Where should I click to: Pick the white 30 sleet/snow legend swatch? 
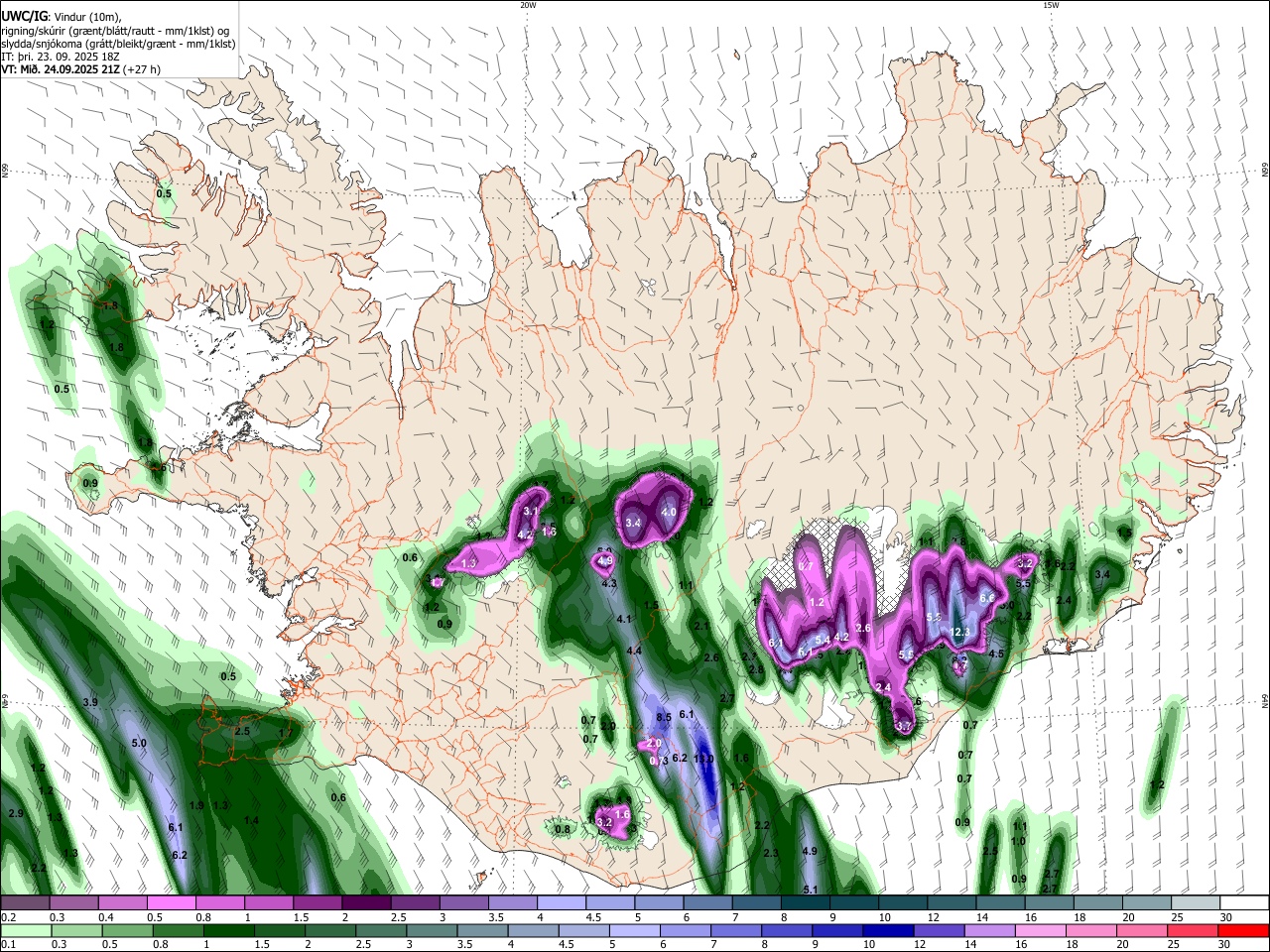1244,902
